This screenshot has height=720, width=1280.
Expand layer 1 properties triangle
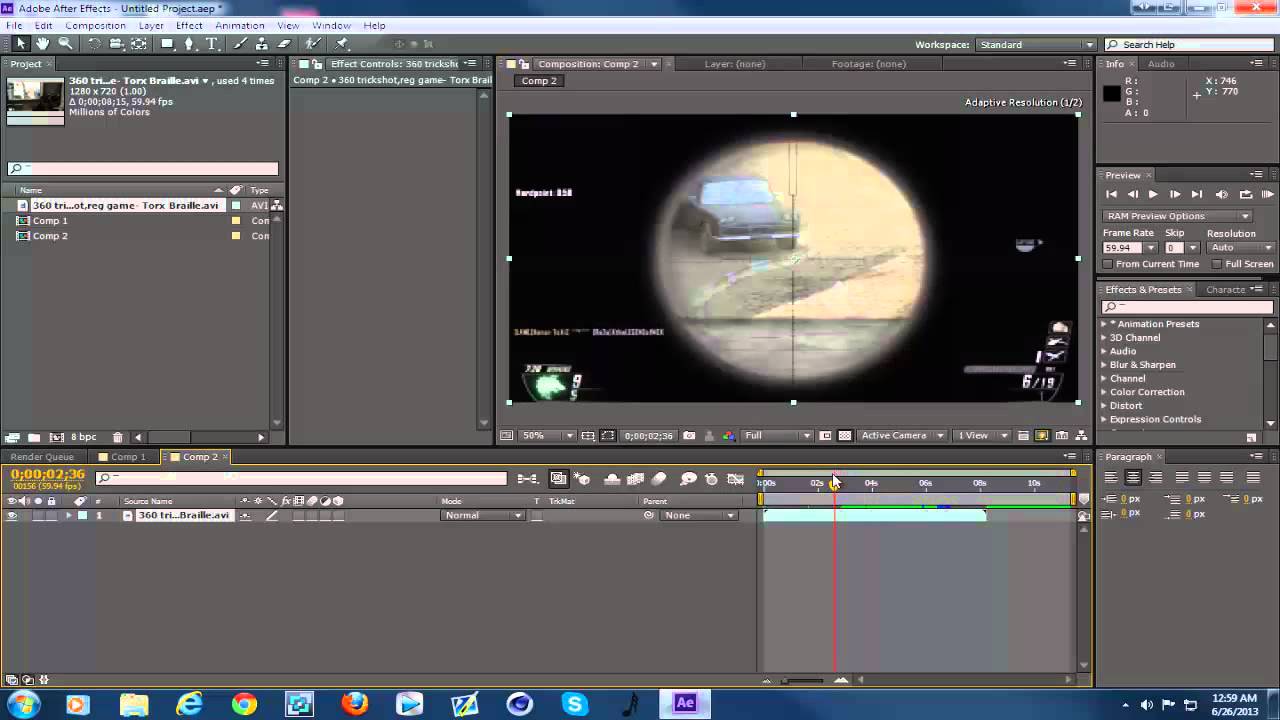click(69, 516)
